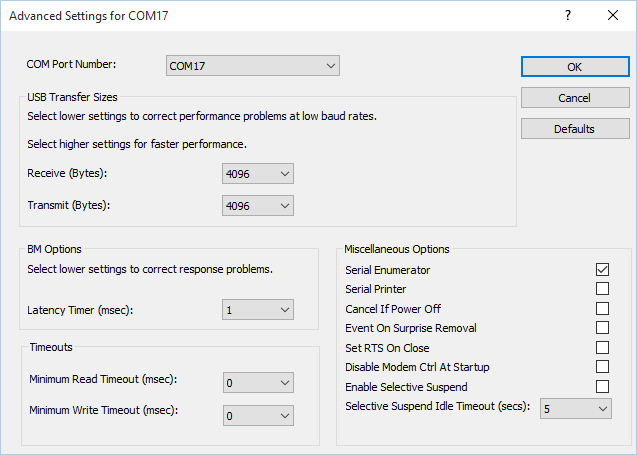
Task: Close the Advanced Settings dialog
Action: coord(613,16)
